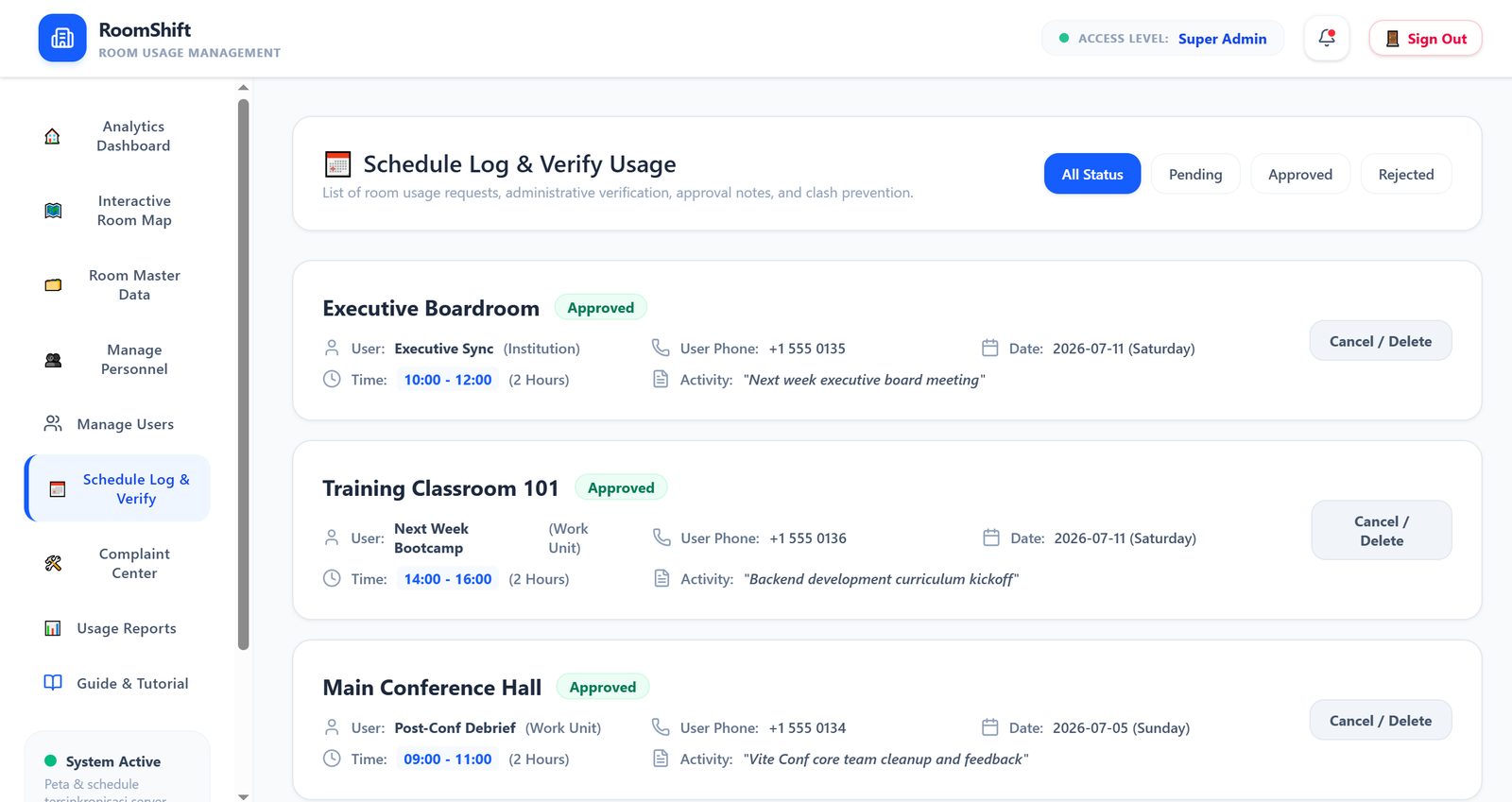Image resolution: width=1512 pixels, height=802 pixels.
Task: Open the notifications bell
Action: pos(1327,38)
